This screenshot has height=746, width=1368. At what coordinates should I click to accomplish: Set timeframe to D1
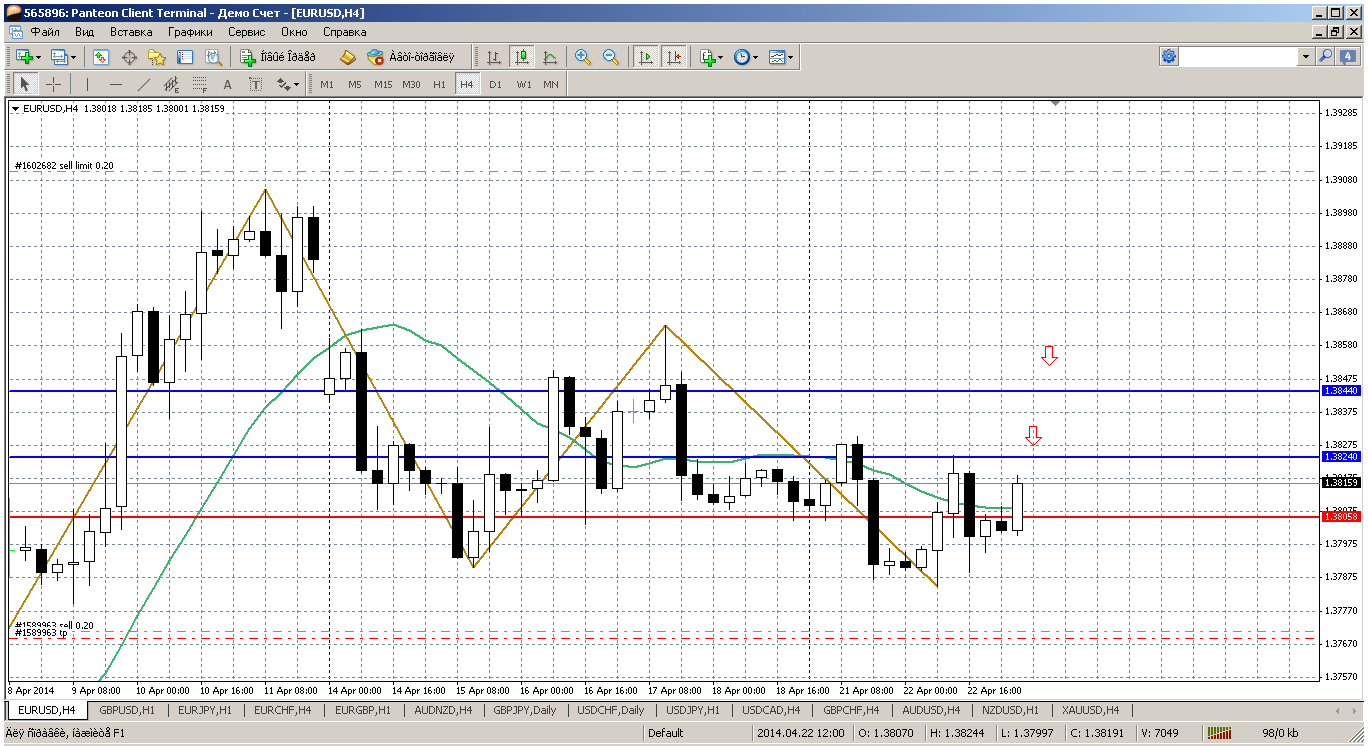point(495,84)
